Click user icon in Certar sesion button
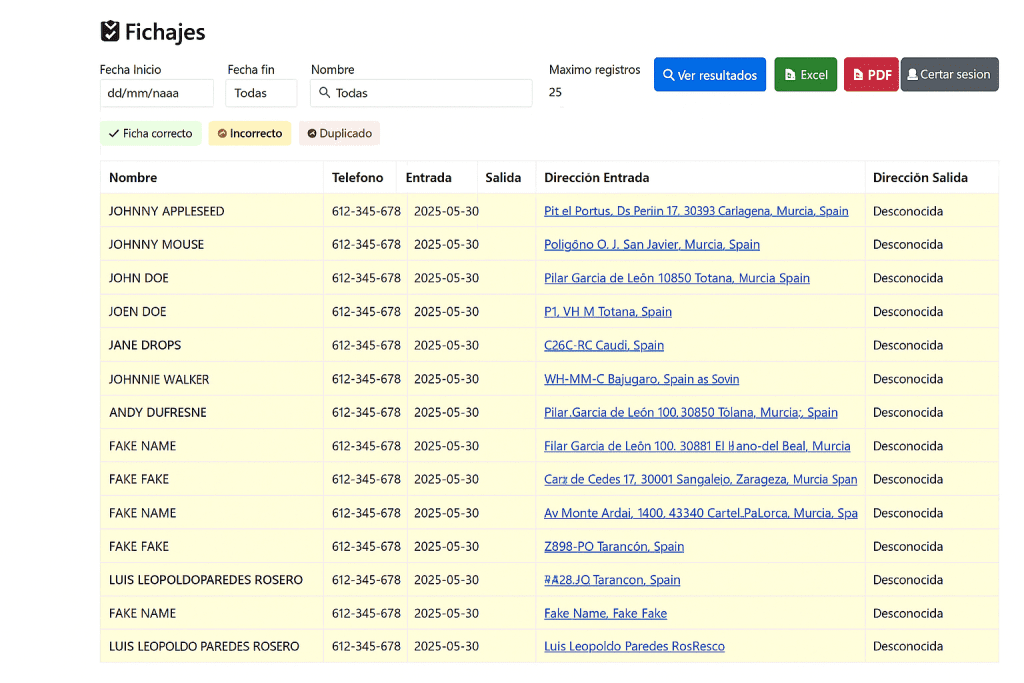1024x683 pixels. coord(911,75)
